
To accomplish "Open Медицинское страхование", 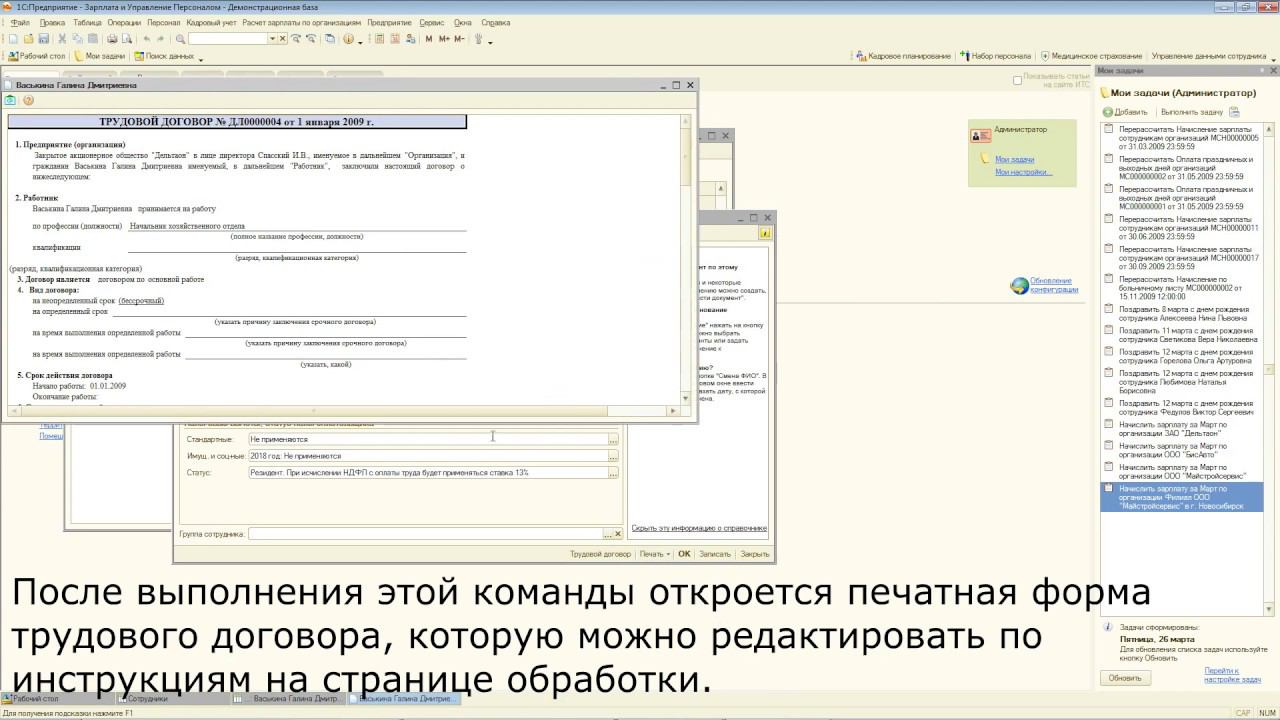I will [1091, 56].
